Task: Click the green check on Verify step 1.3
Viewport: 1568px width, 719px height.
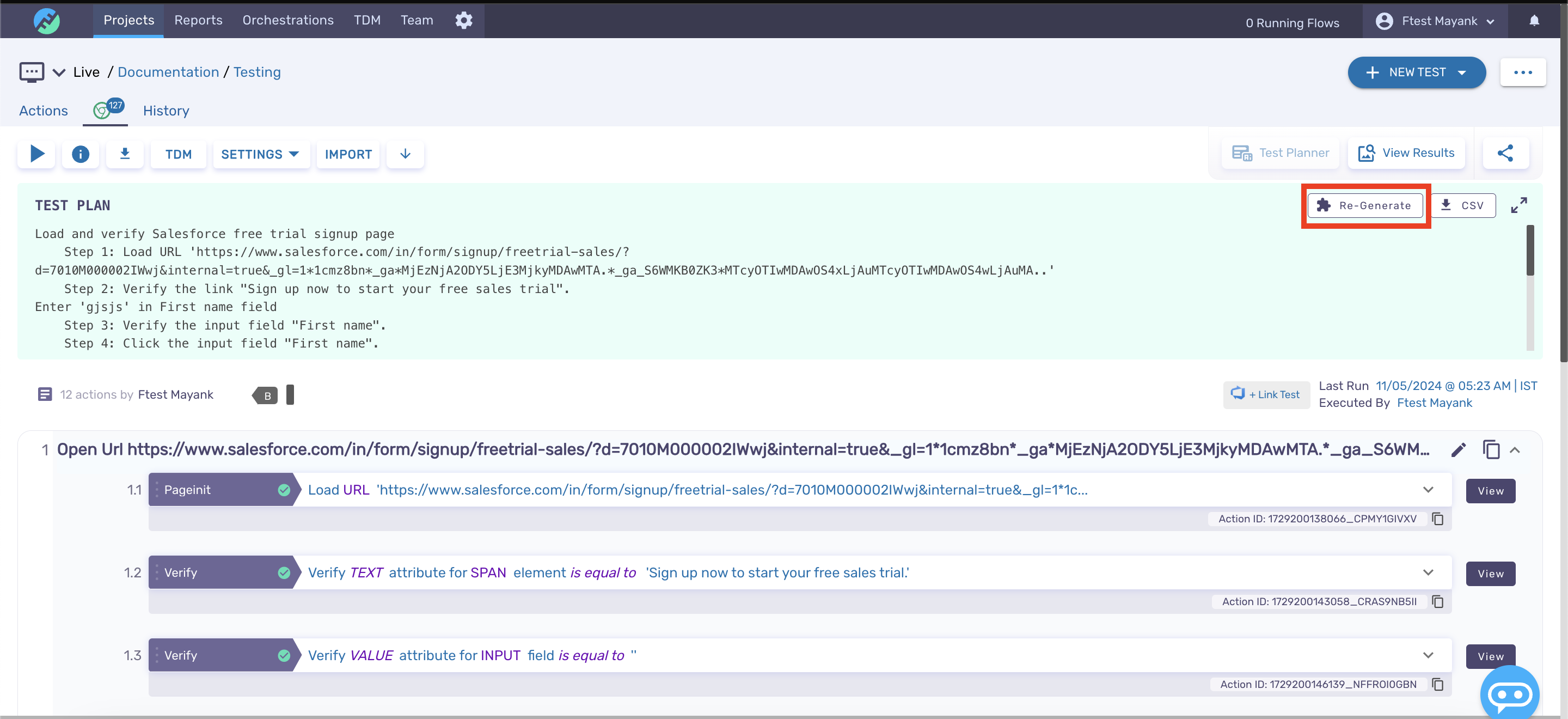Action: pyautogui.click(x=284, y=656)
